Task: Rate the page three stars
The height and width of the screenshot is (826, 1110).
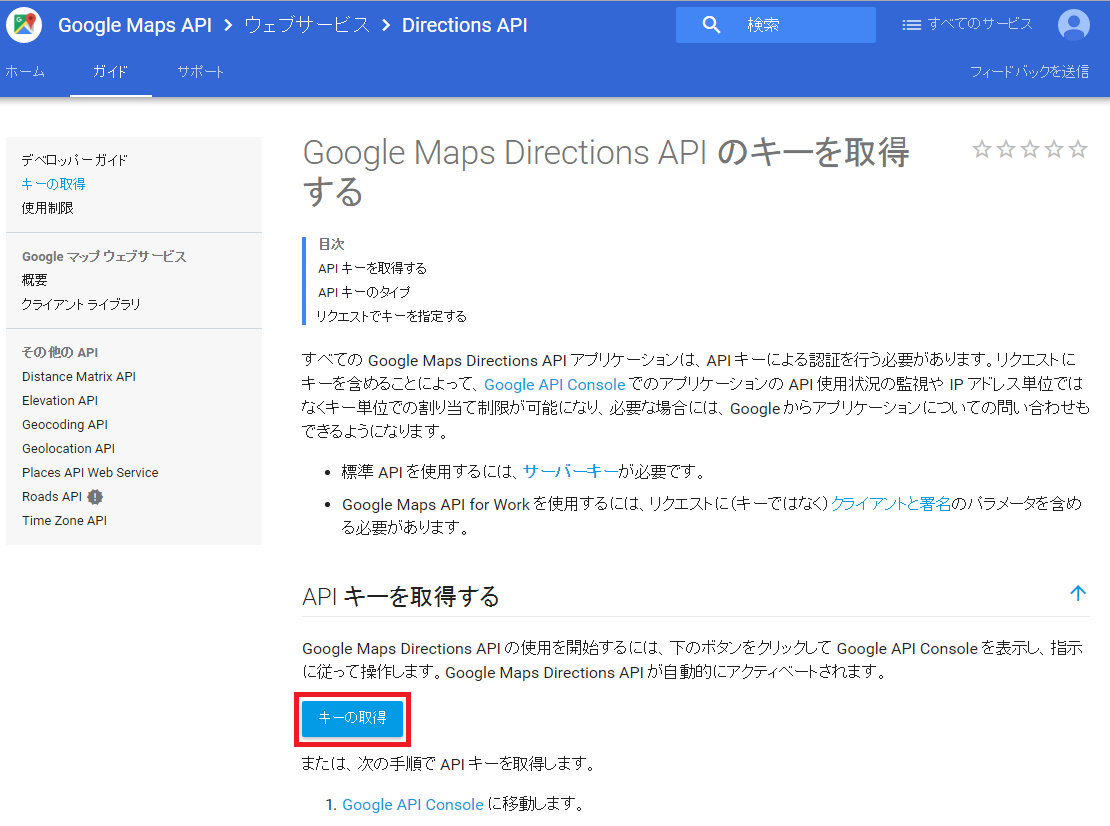Action: [1030, 149]
